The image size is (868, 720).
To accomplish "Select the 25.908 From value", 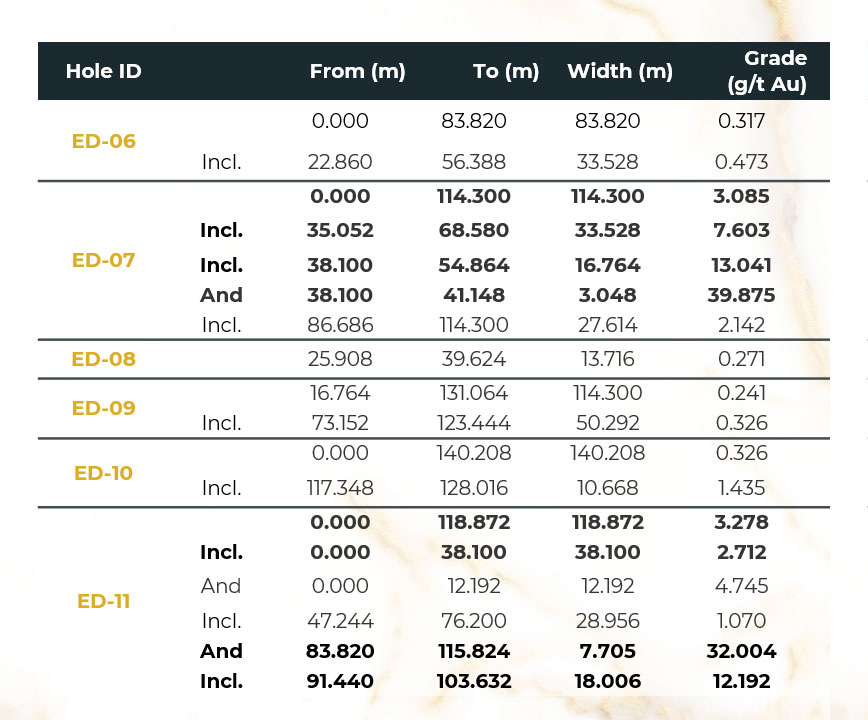I will [340, 359].
